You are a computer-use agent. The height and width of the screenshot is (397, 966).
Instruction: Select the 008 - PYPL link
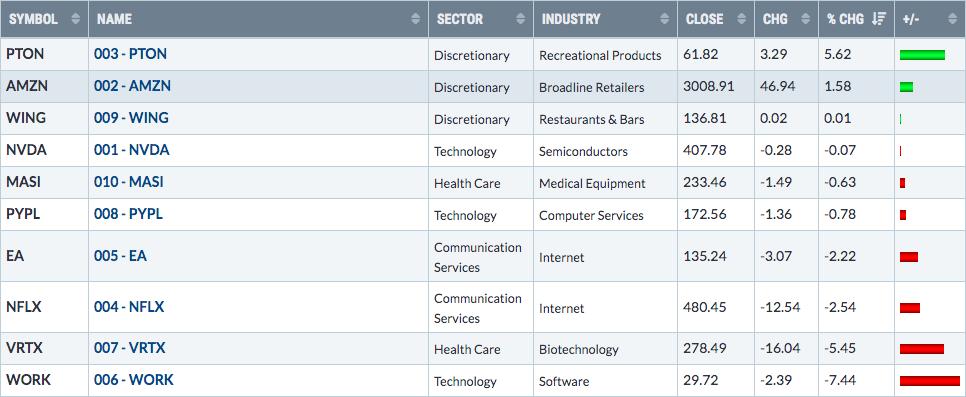coord(129,215)
